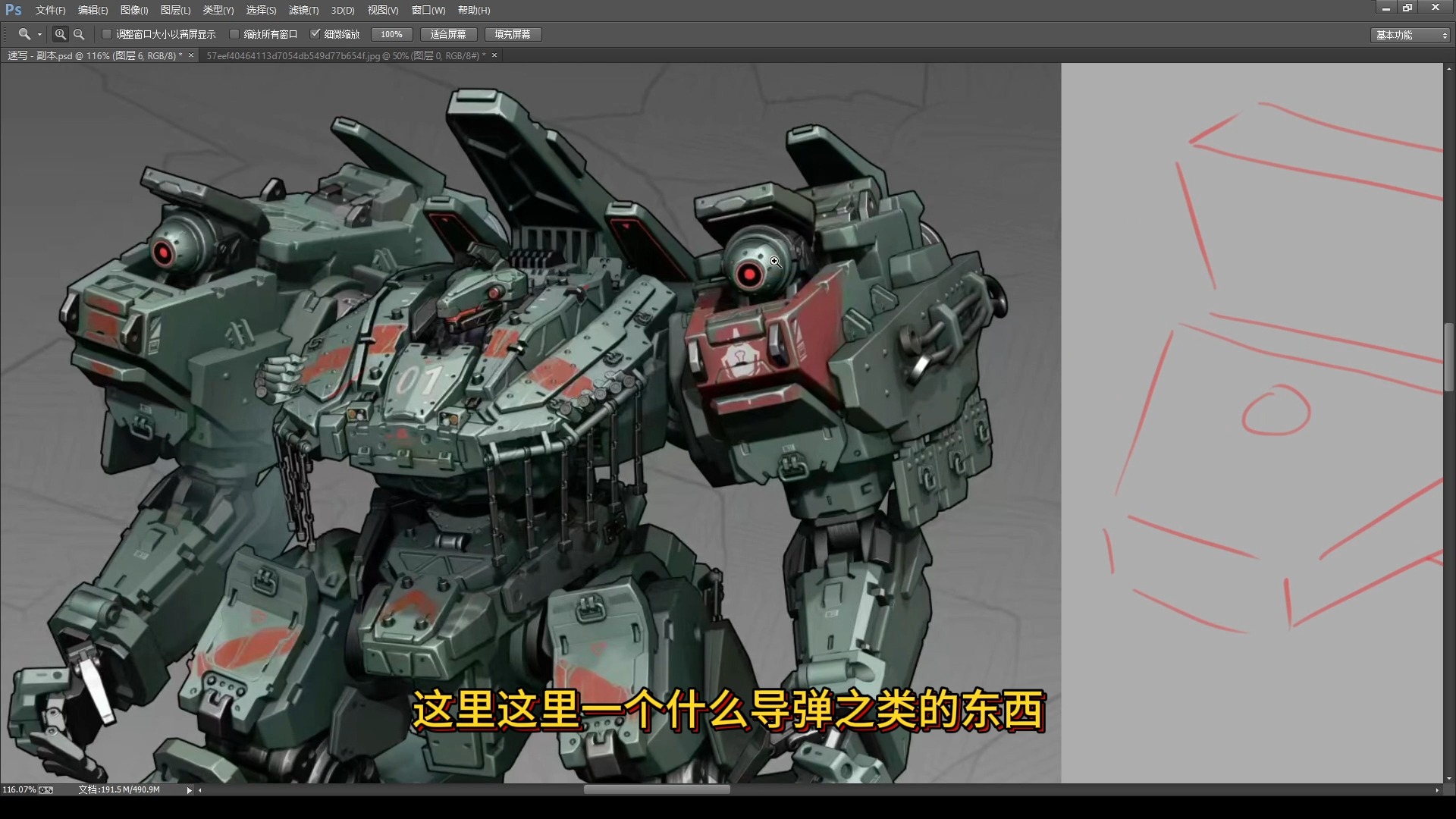This screenshot has width=1456, height=819.
Task: Click the 文档:191.5M/490.9M status text
Action: pyautogui.click(x=119, y=790)
